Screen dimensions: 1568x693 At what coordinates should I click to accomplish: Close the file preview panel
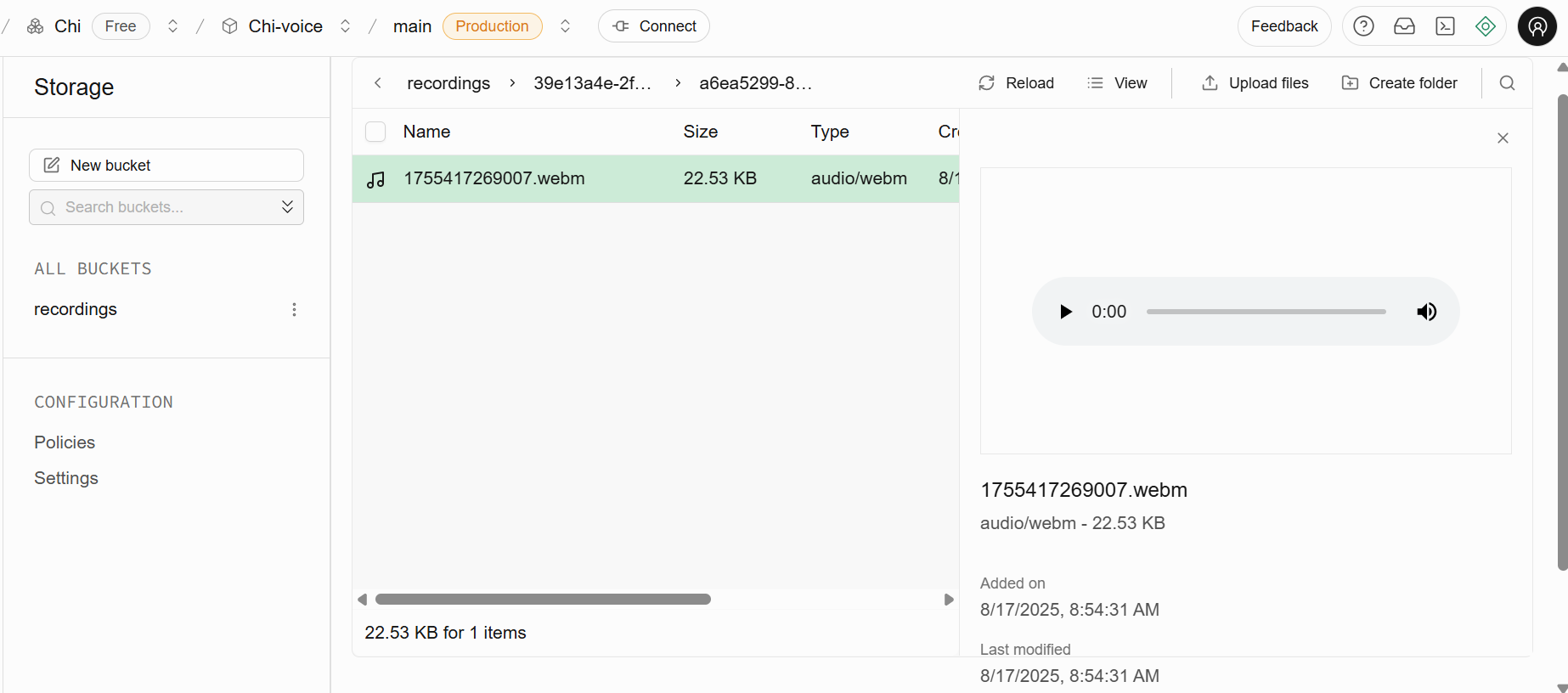[x=1503, y=138]
